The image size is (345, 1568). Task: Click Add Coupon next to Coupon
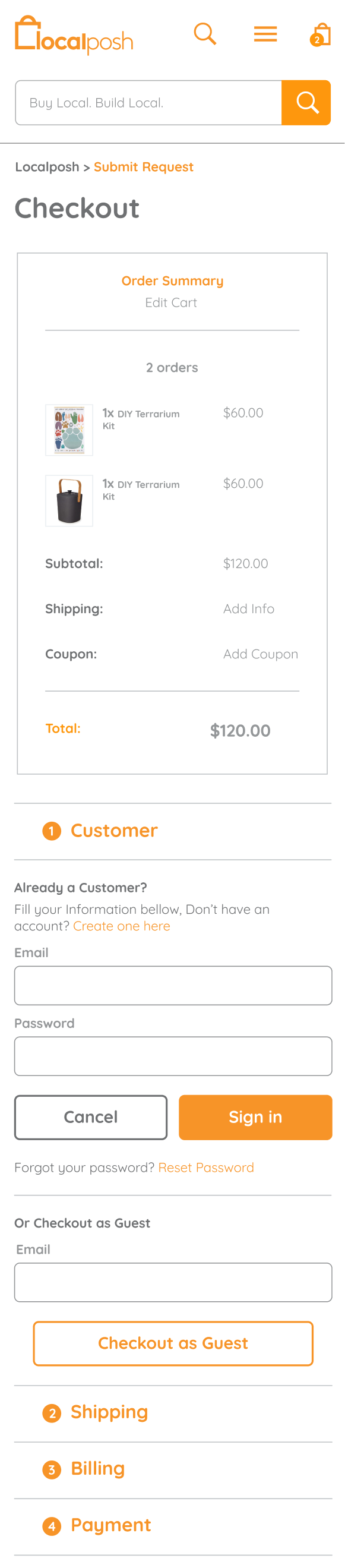click(261, 654)
